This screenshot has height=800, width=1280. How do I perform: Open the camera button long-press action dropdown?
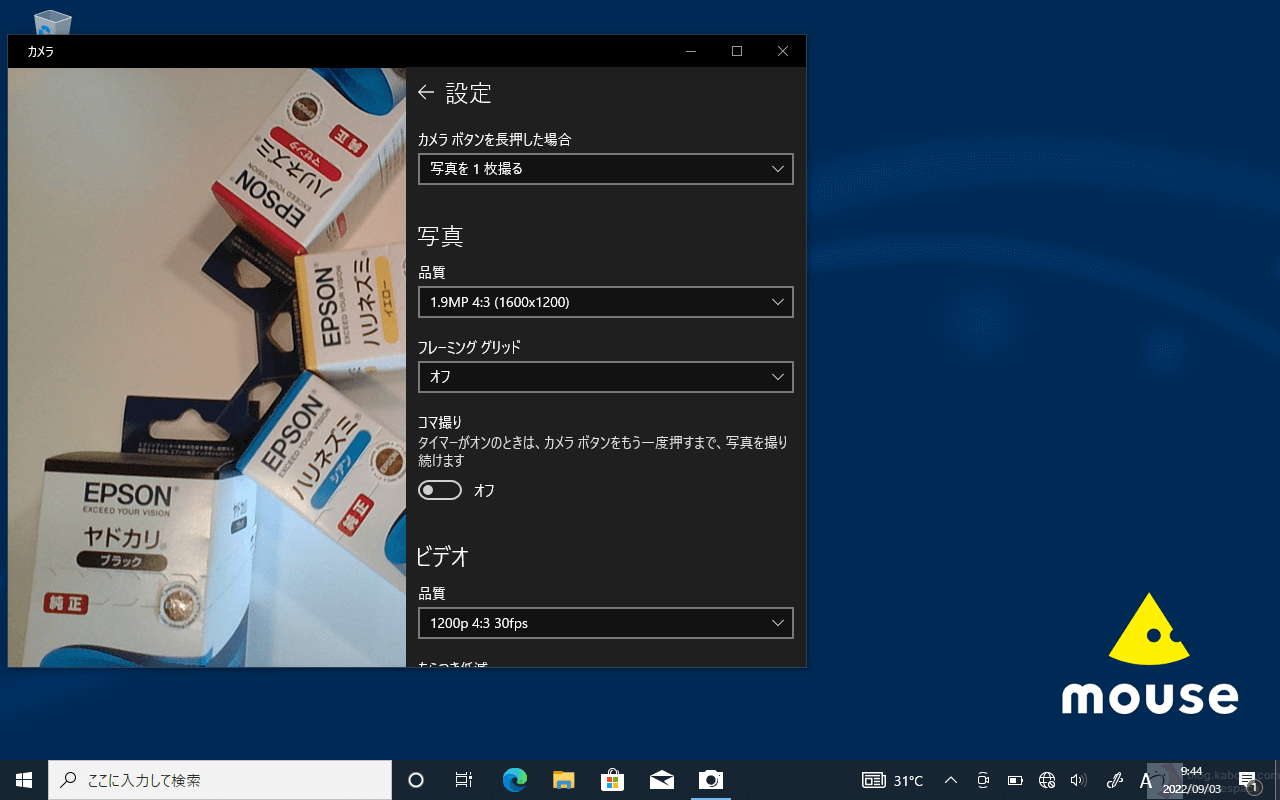[605, 169]
